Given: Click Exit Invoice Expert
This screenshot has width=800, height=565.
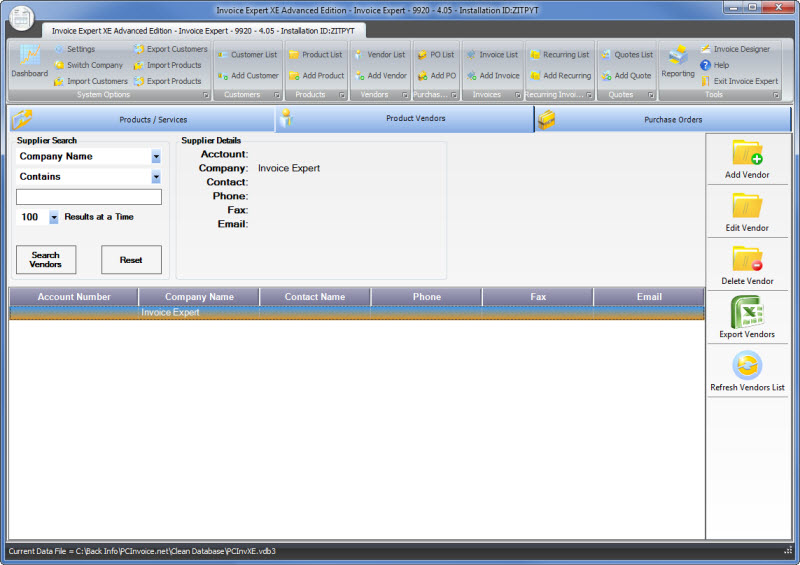Looking at the screenshot, I should tap(739, 81).
